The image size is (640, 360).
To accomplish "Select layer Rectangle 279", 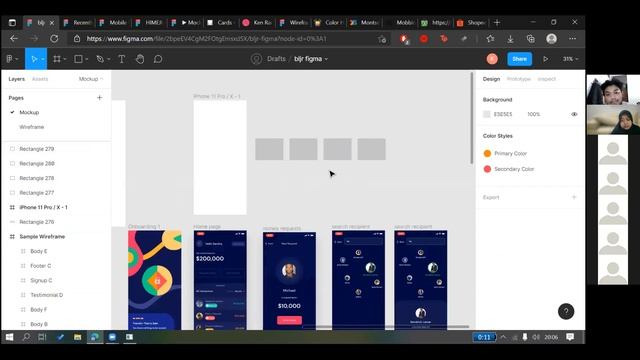I will tap(36, 149).
